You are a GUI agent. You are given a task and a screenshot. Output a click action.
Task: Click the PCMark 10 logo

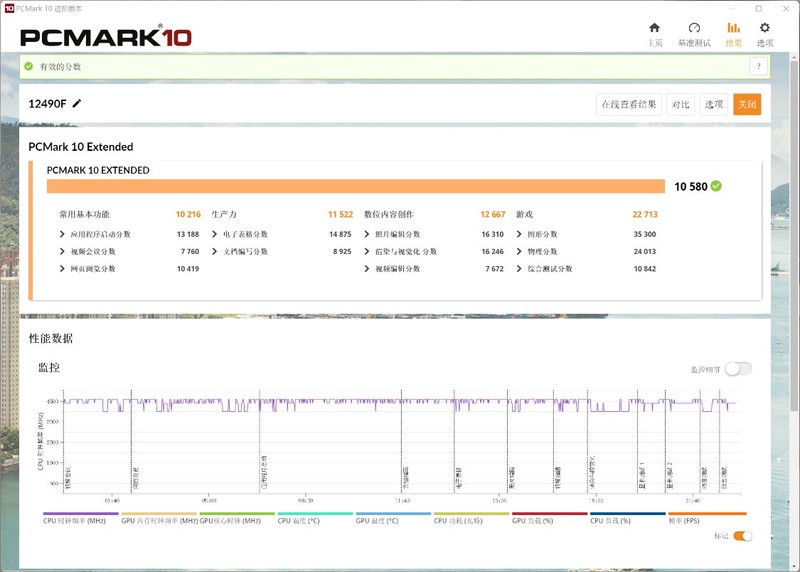tap(106, 37)
